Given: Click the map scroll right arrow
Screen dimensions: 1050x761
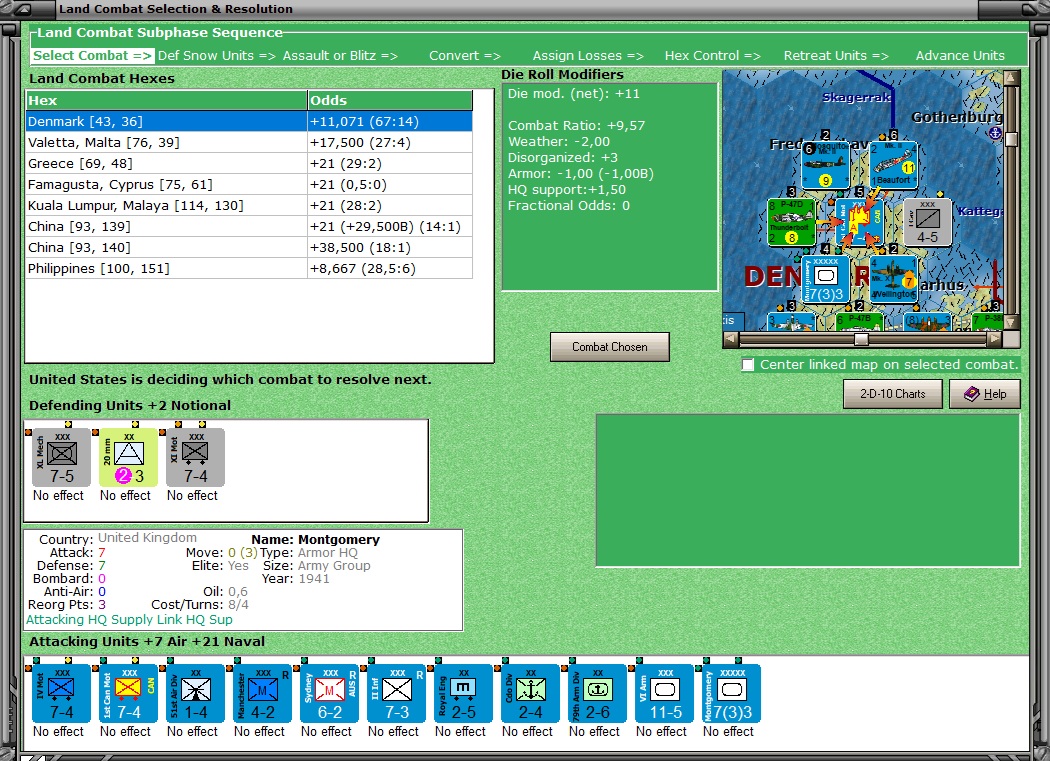Looking at the screenshot, I should [x=995, y=340].
